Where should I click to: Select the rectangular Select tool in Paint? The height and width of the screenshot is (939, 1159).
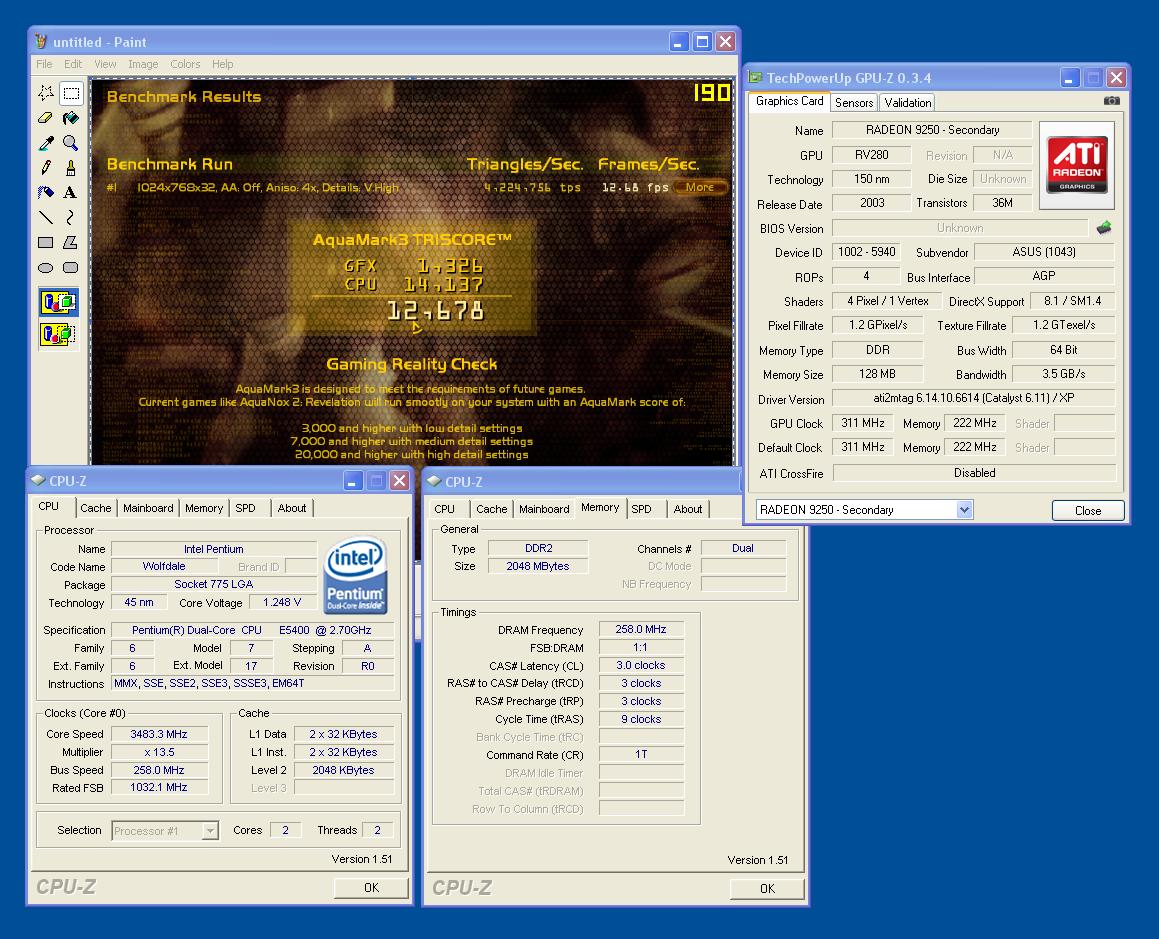pos(71,92)
